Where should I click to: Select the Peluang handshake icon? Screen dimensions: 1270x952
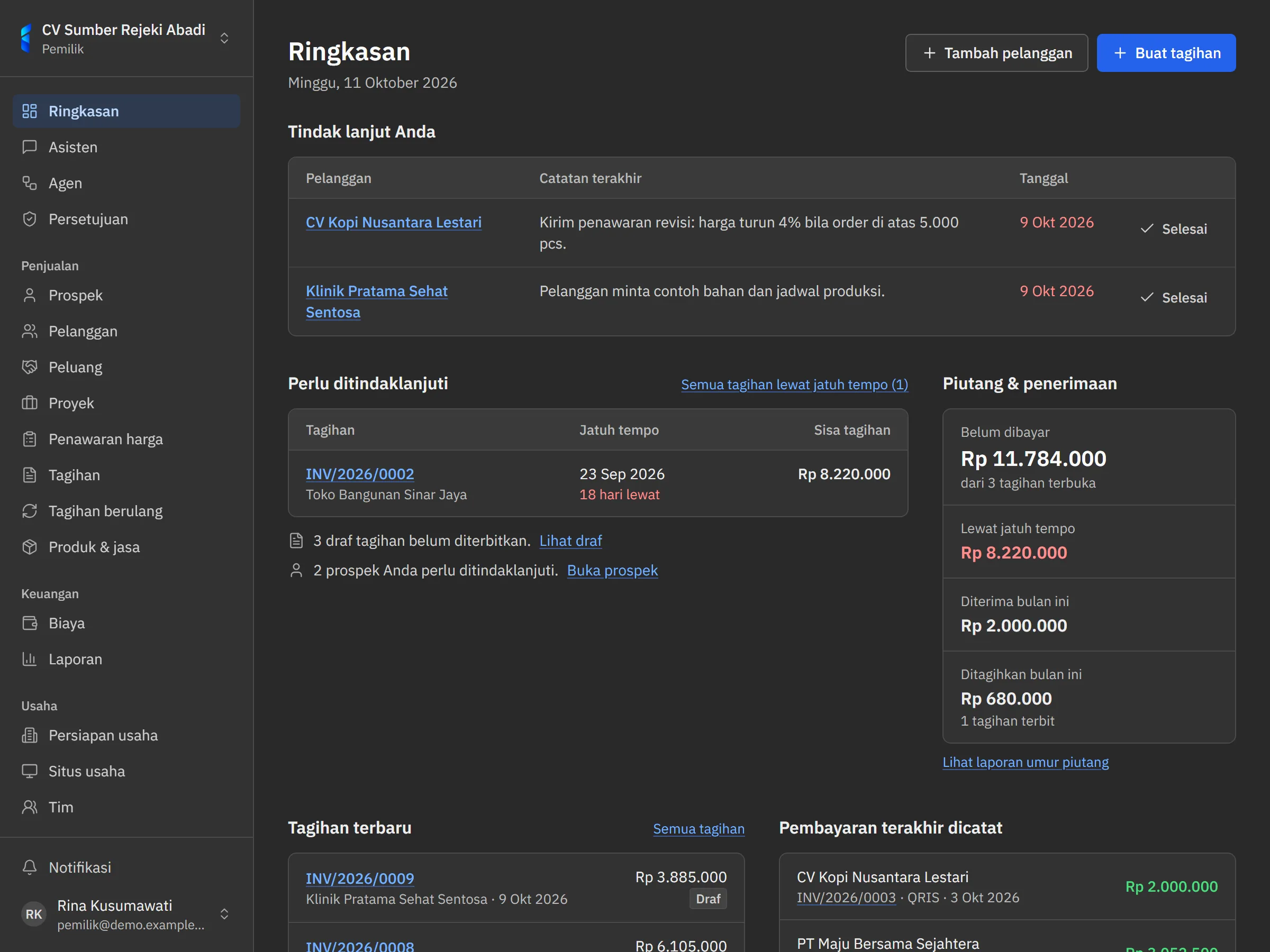pyautogui.click(x=29, y=367)
